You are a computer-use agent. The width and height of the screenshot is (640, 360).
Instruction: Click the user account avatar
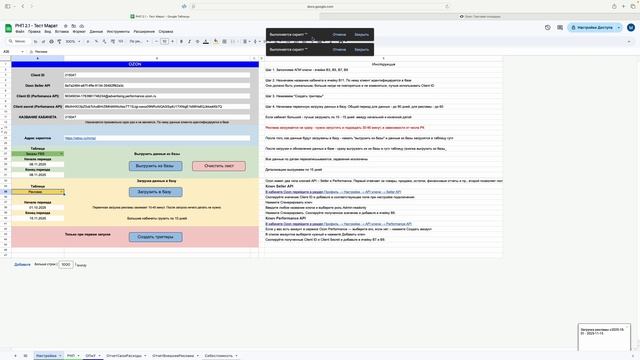click(x=631, y=27)
